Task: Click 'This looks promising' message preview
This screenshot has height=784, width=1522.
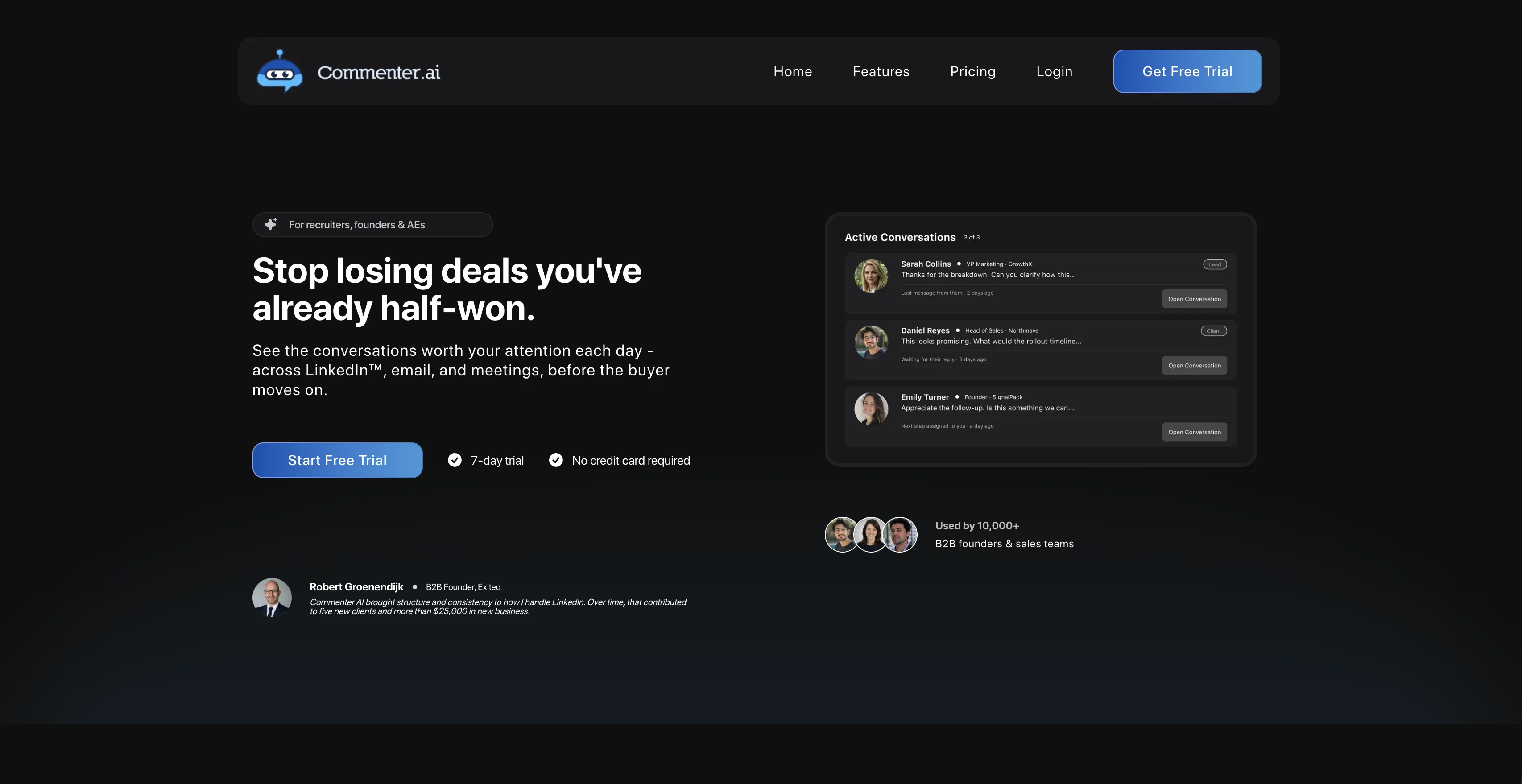Action: coord(991,342)
